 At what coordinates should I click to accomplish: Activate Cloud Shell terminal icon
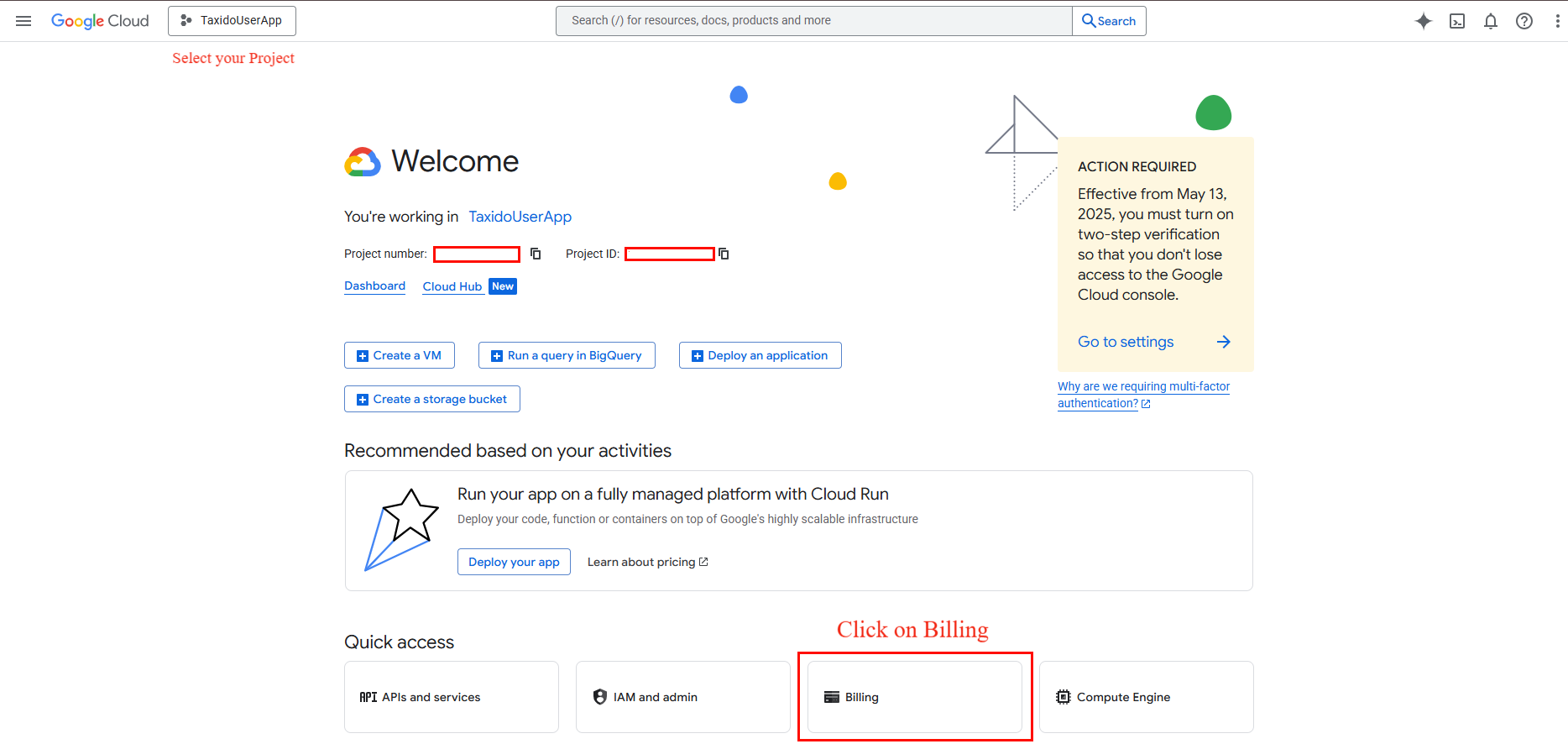coord(1457,21)
